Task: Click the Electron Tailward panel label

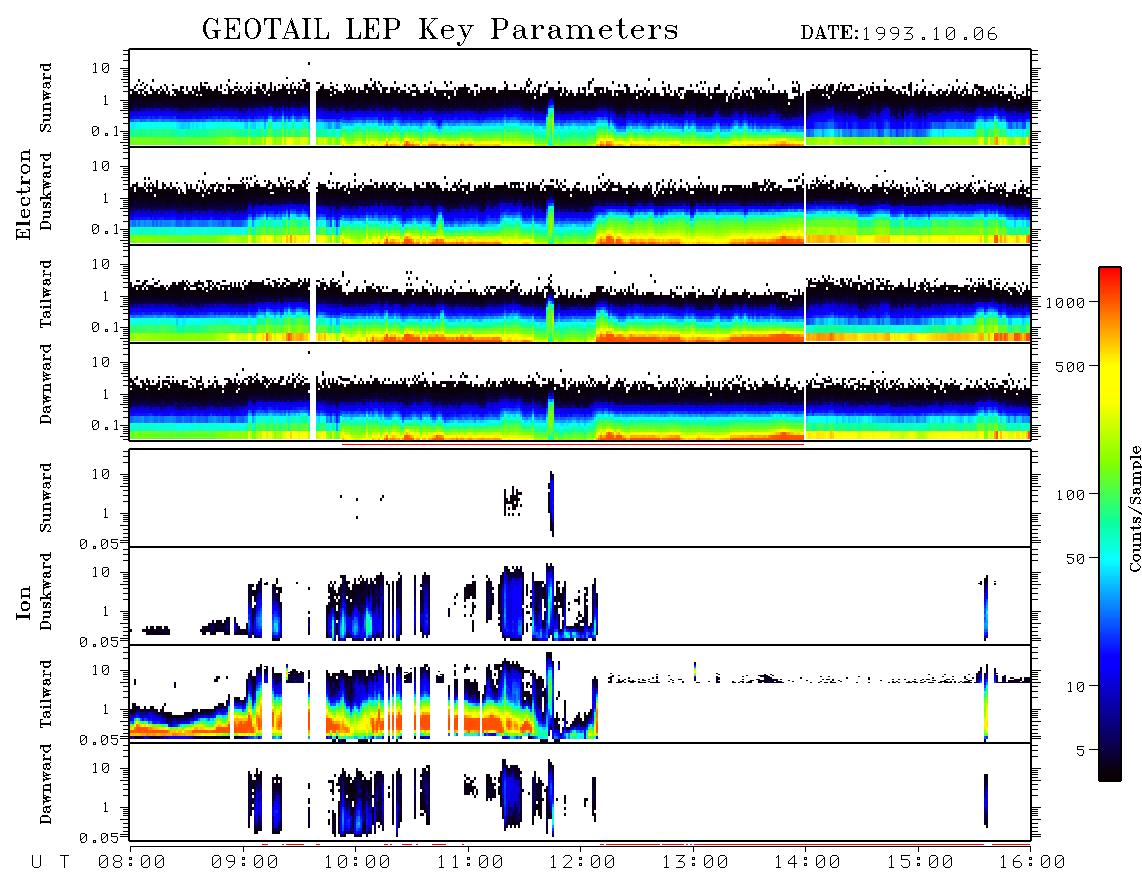Action: coord(46,293)
